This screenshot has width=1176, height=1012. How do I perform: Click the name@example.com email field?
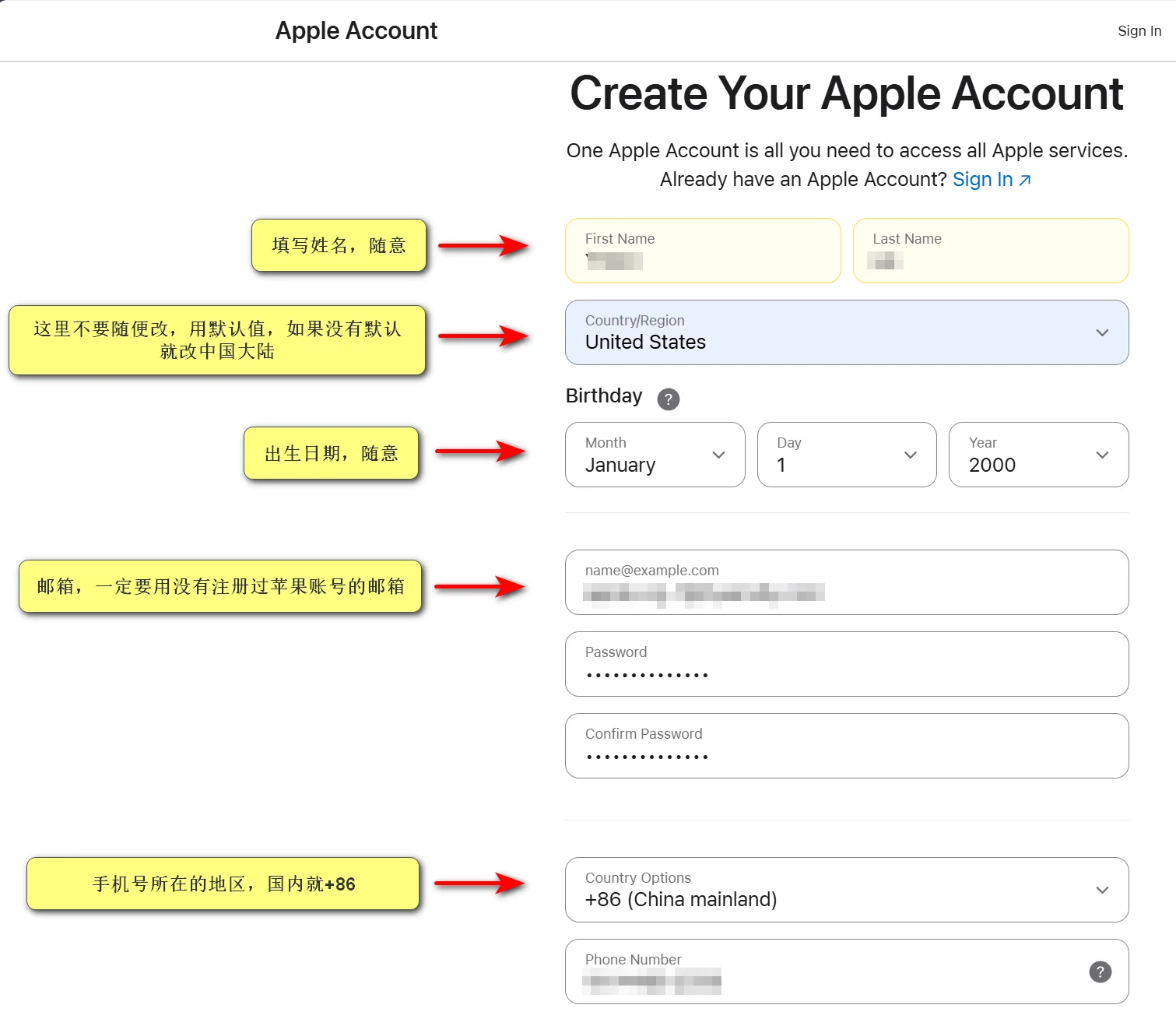[847, 582]
